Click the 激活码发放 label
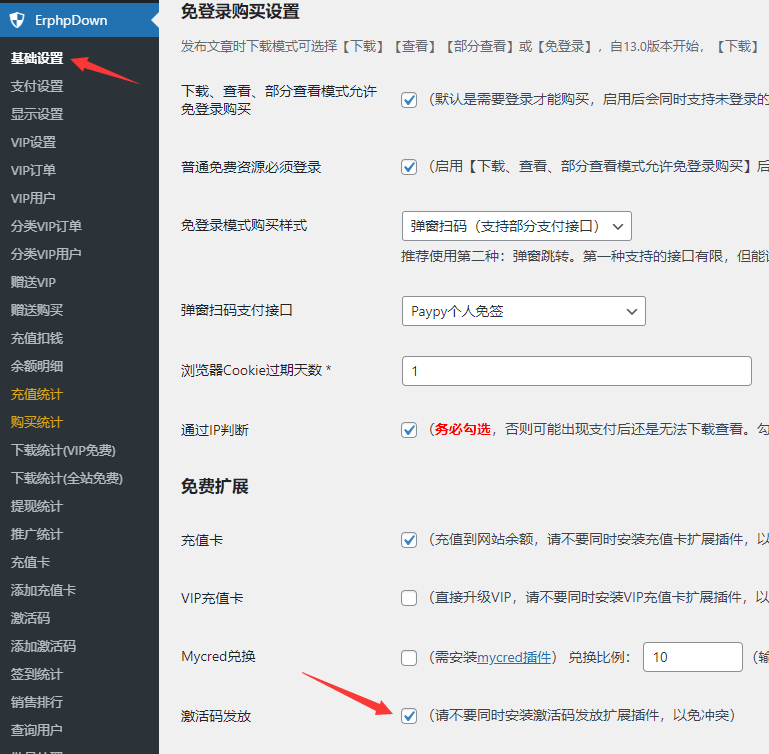Screen dimensions: 769x754 point(216,716)
